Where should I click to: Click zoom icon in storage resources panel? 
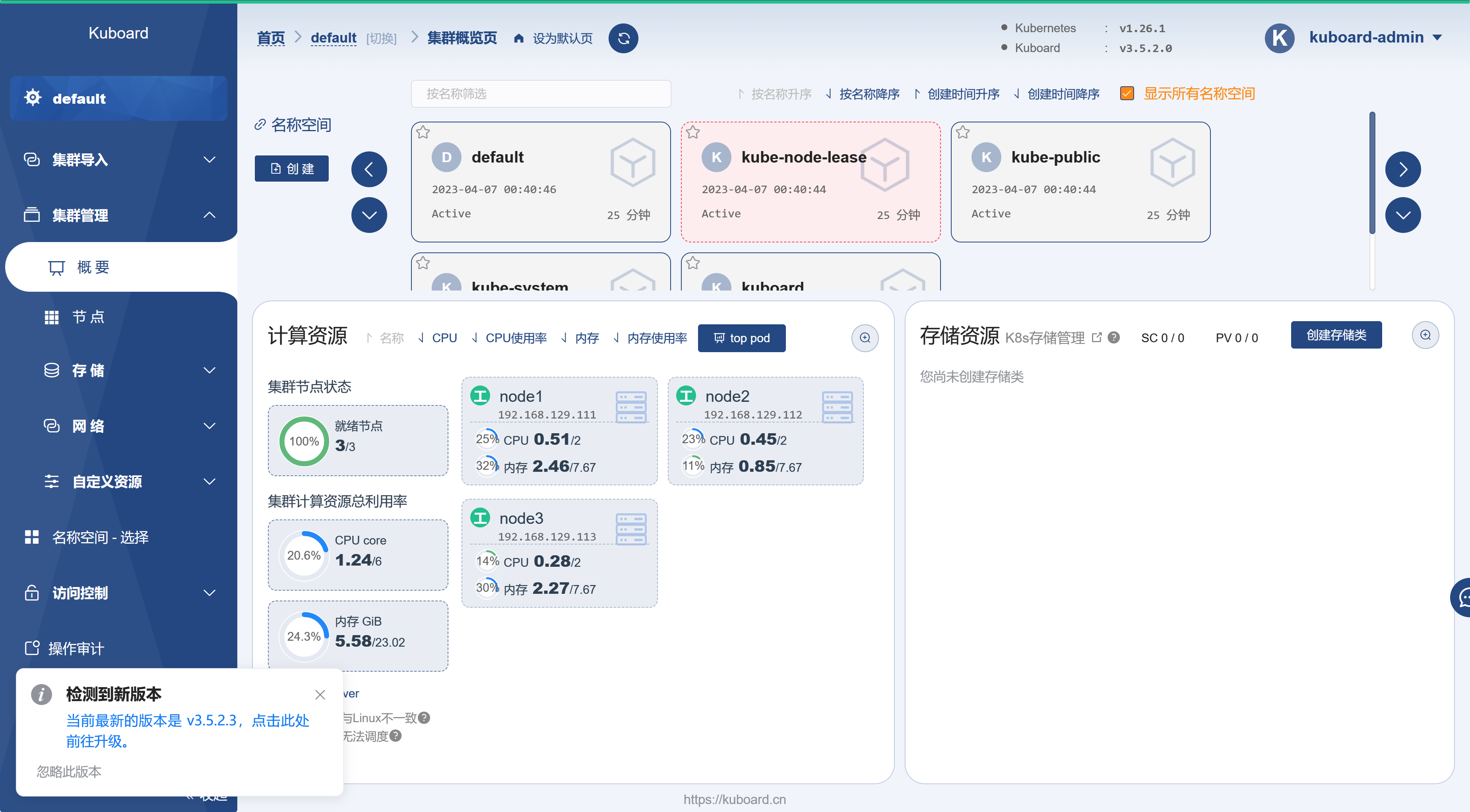click(1425, 335)
